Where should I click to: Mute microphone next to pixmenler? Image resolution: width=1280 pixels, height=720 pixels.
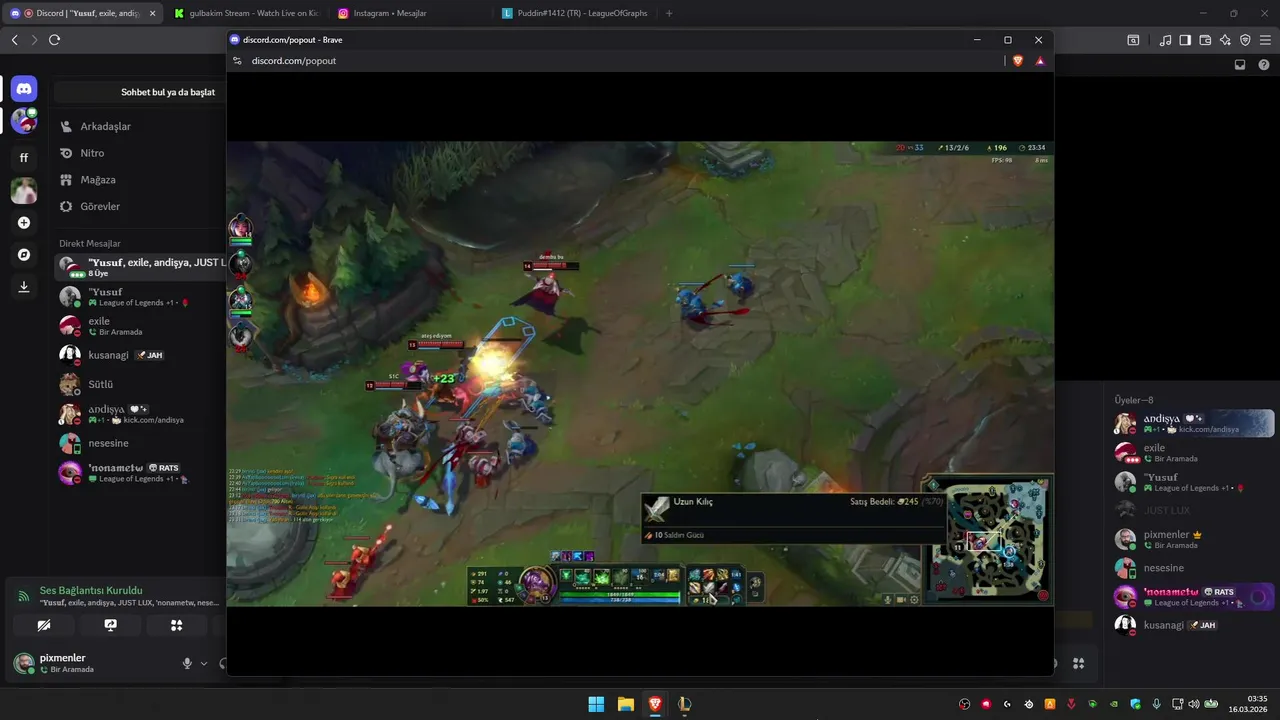pyautogui.click(x=186, y=663)
